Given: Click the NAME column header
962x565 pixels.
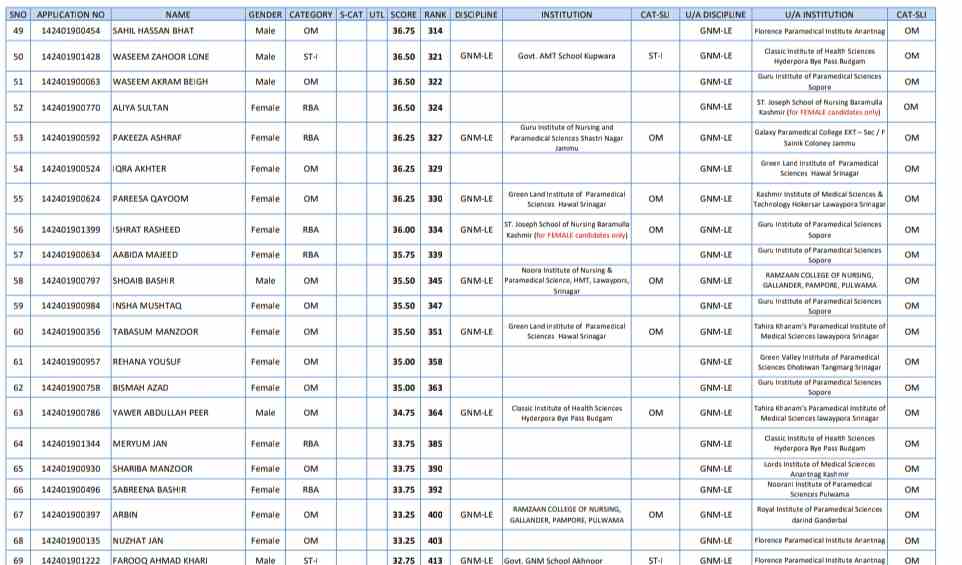Looking at the screenshot, I should (x=177, y=15).
